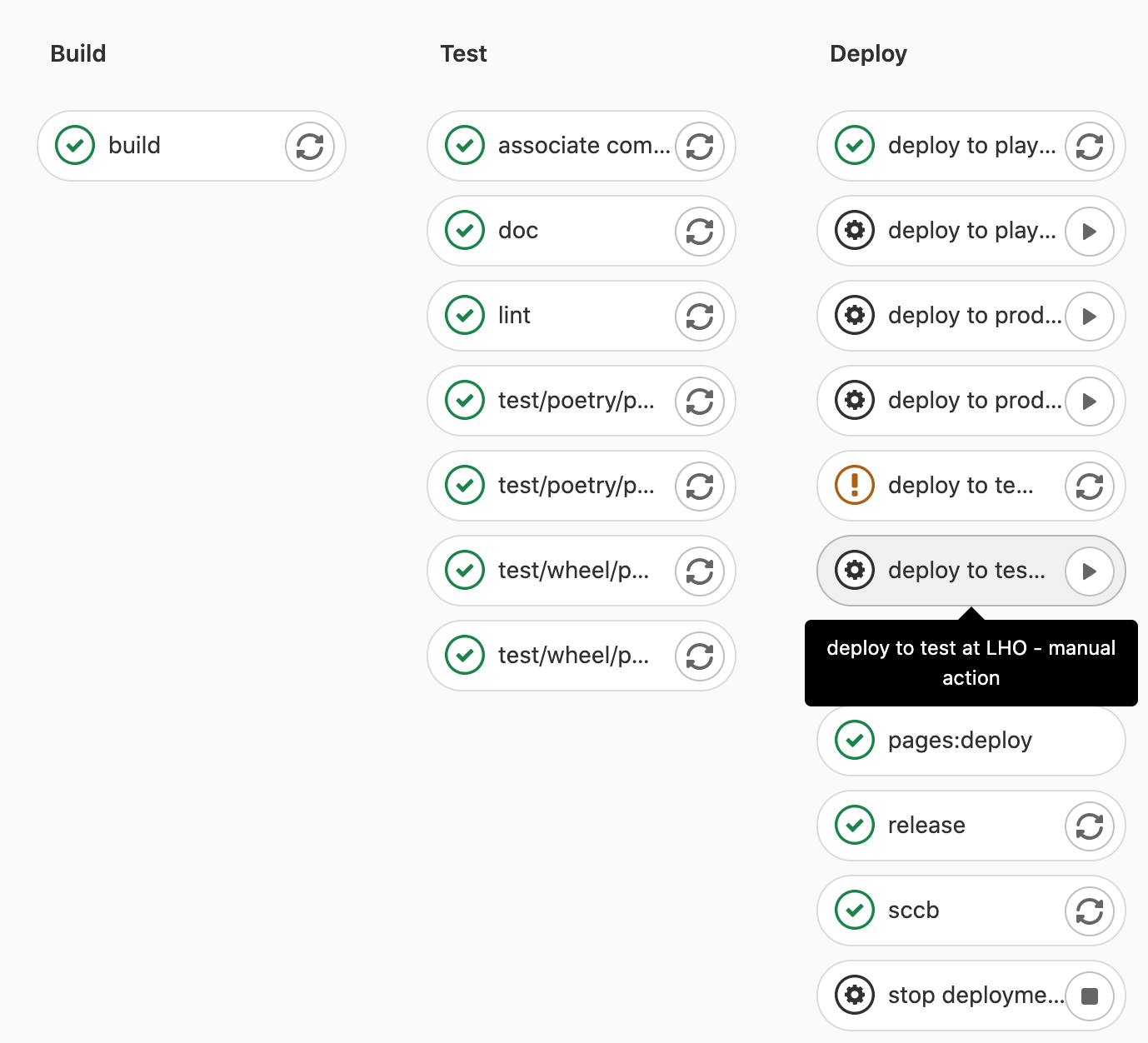Retry the deploy to te... warning job
The width and height of the screenshot is (1148, 1043).
pos(1090,487)
